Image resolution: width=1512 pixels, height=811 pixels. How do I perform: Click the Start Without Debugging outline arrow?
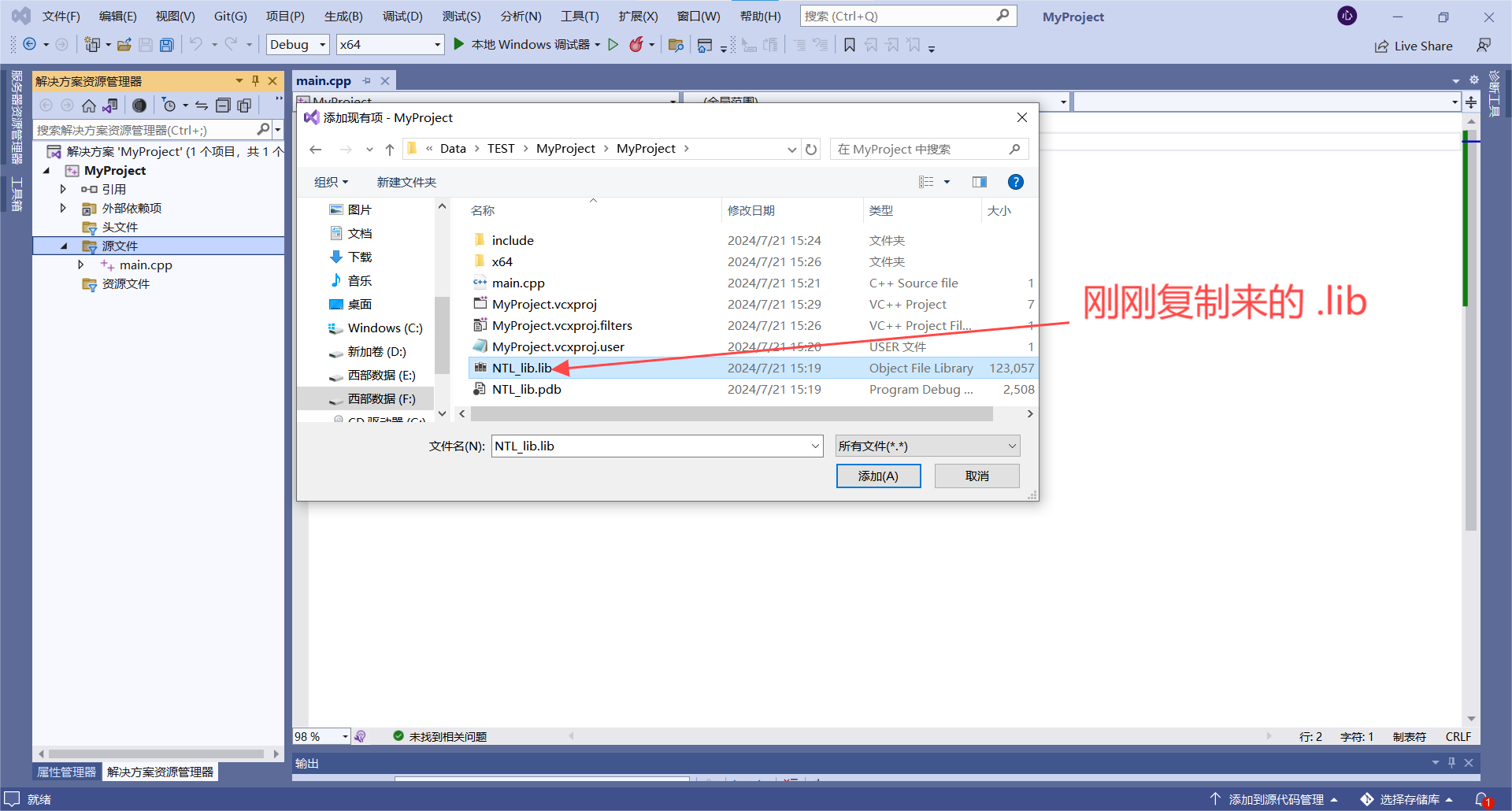tap(613, 45)
